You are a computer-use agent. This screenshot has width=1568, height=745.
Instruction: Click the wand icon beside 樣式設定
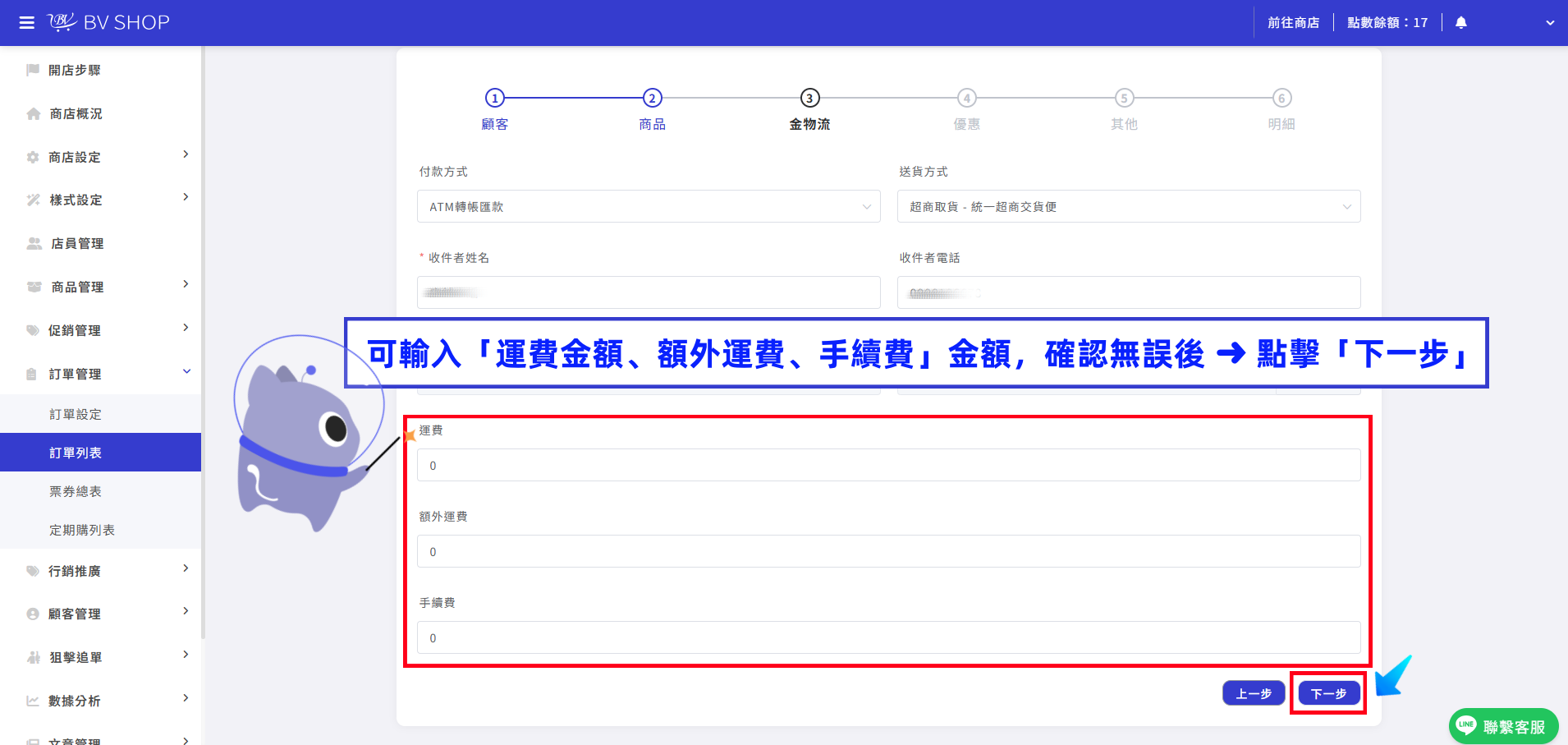(34, 200)
